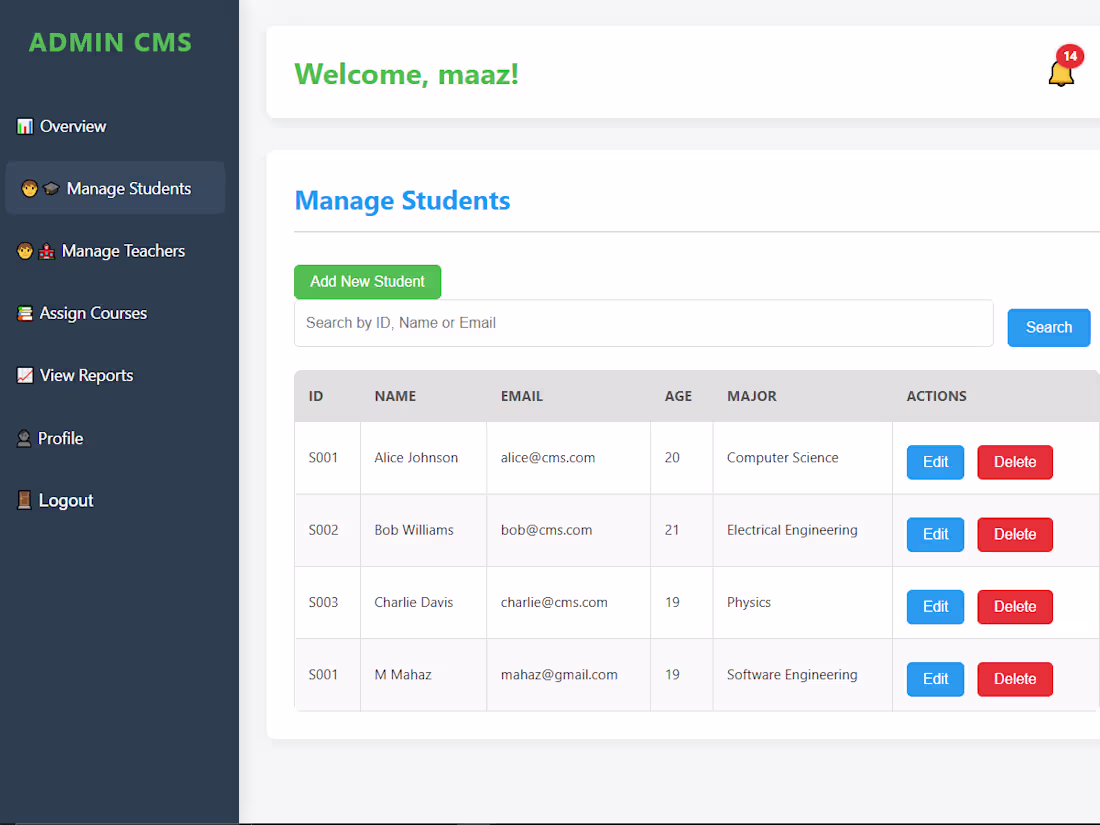Click the student search input field
The image size is (1100, 825).
coord(643,322)
